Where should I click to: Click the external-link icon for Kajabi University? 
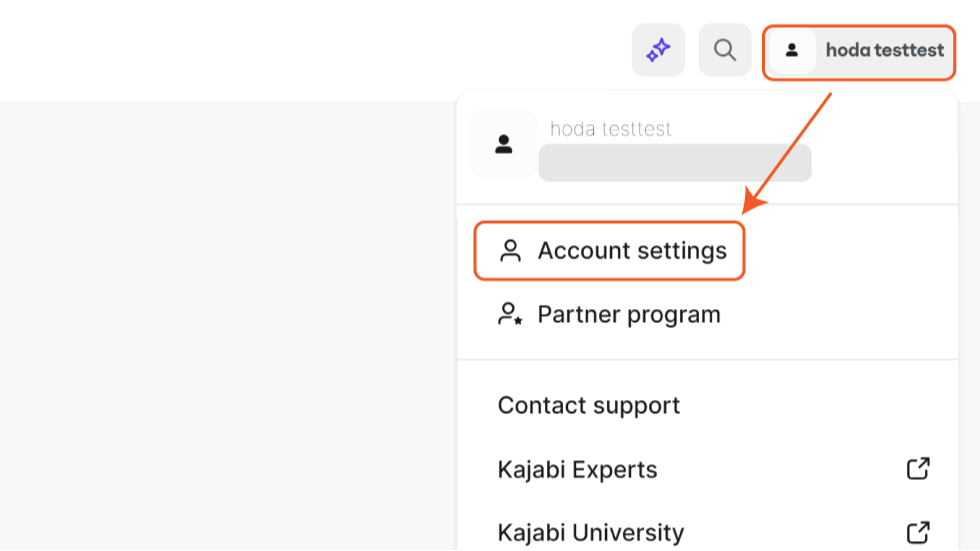[918, 532]
